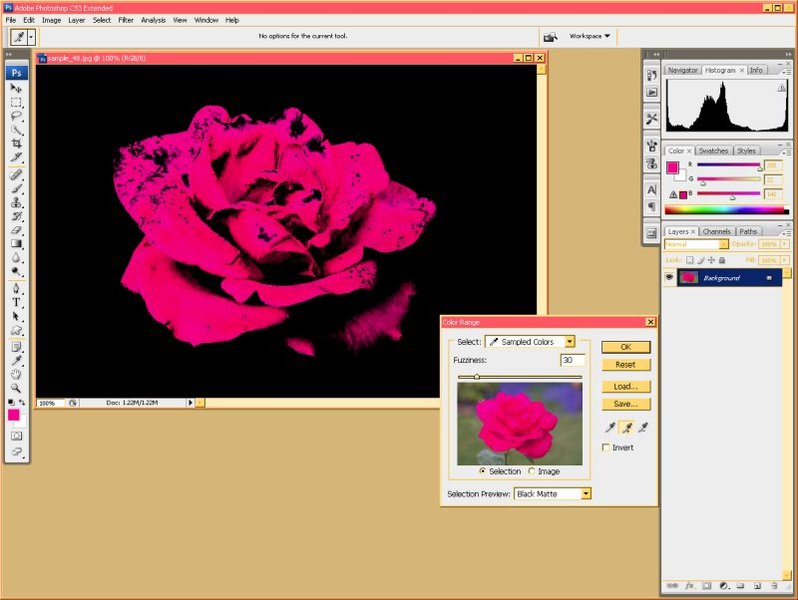Select the Move tool
Screen dimensions: 798x600
[x=17, y=89]
